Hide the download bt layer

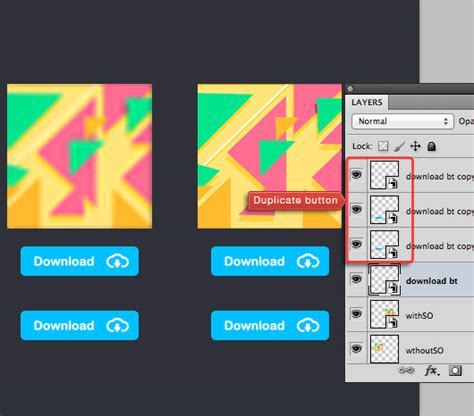click(x=356, y=279)
